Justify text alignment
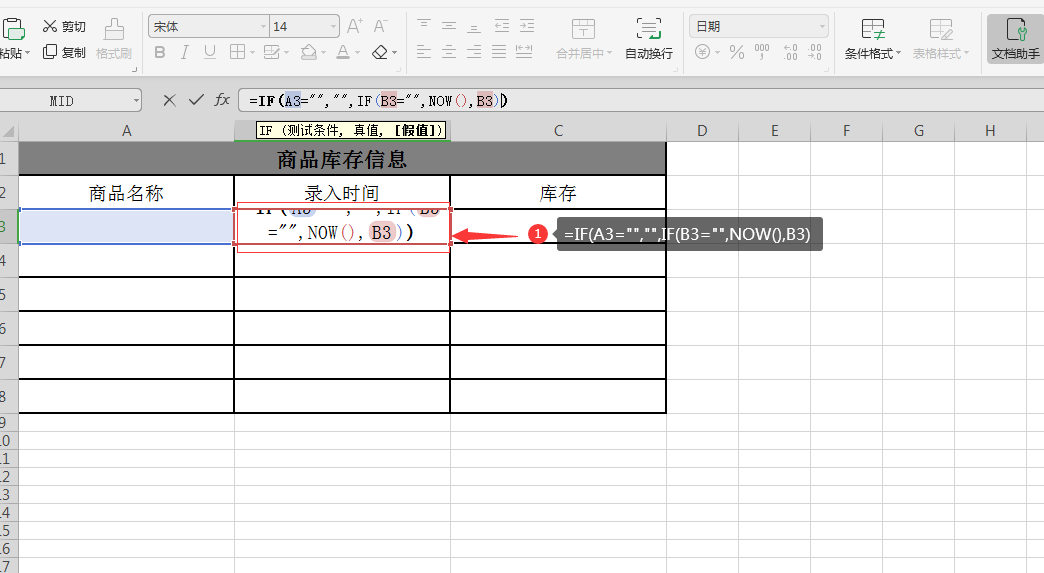 click(x=499, y=52)
